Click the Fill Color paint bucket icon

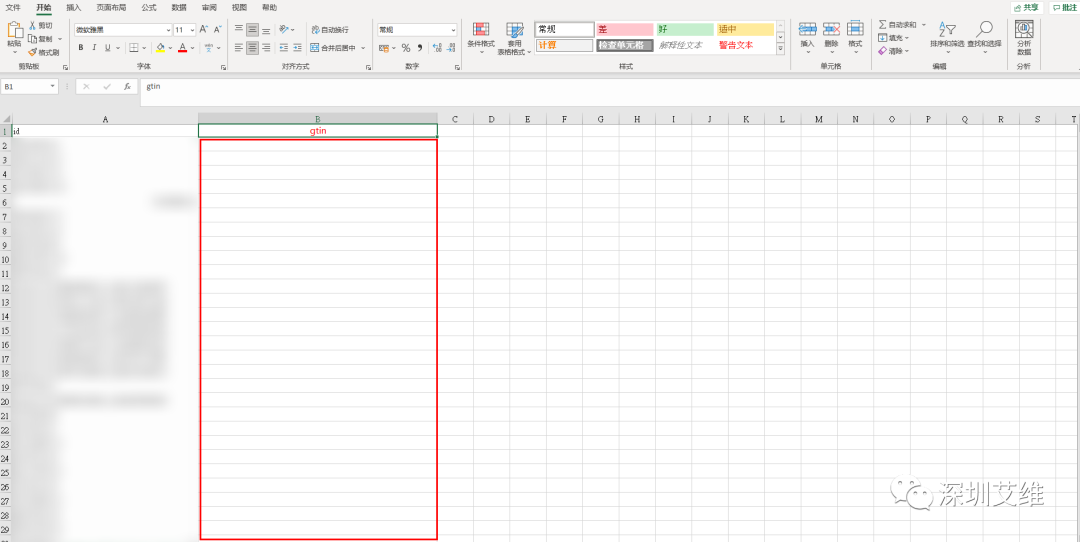coord(160,48)
